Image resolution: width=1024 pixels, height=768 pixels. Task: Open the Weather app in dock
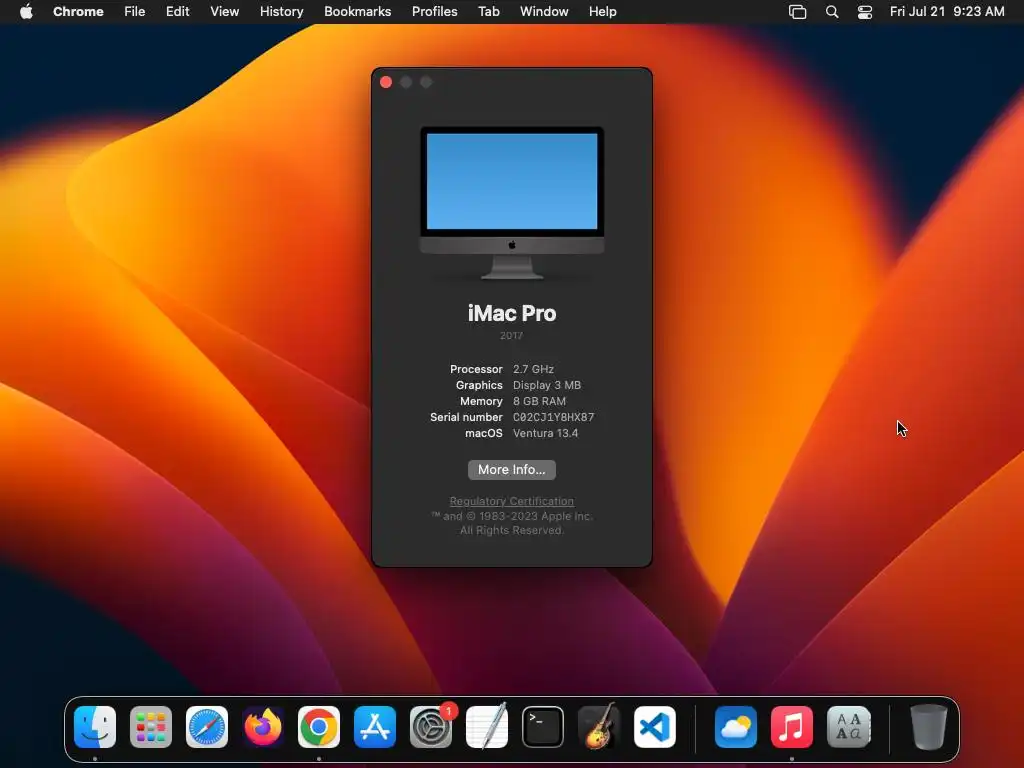click(736, 727)
